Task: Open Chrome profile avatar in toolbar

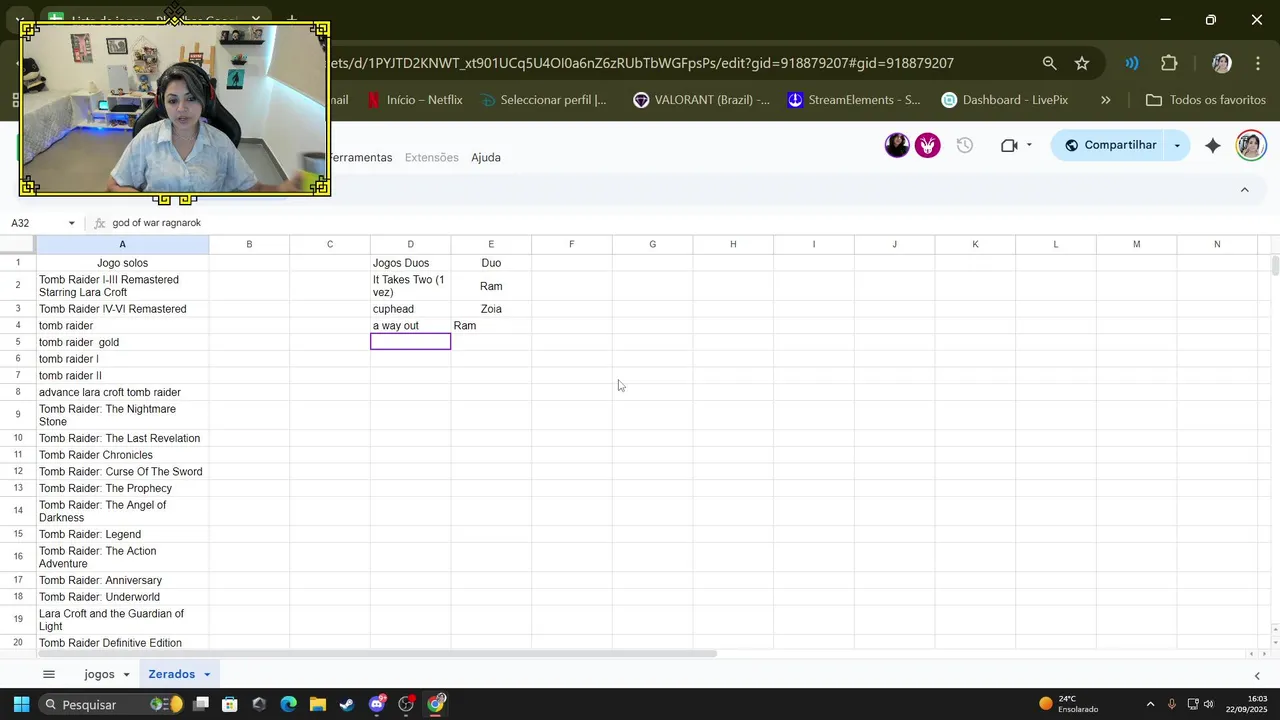Action: point(1221,63)
